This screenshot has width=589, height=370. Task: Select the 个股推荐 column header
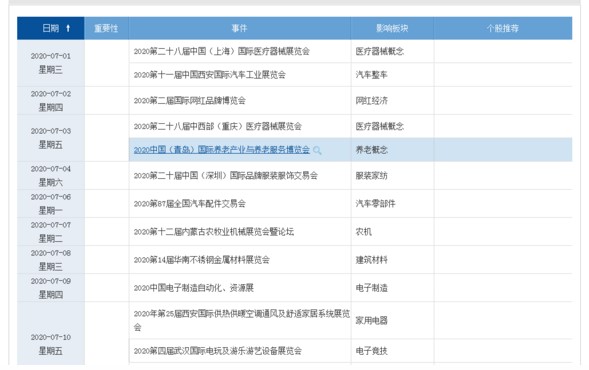point(503,28)
